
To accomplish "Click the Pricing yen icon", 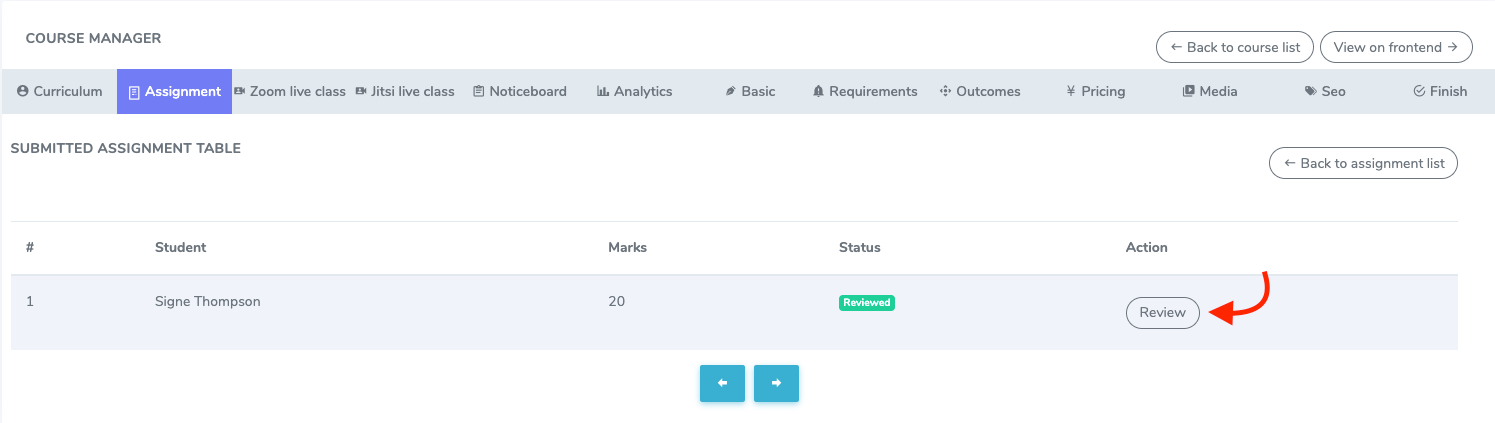I will (1071, 91).
